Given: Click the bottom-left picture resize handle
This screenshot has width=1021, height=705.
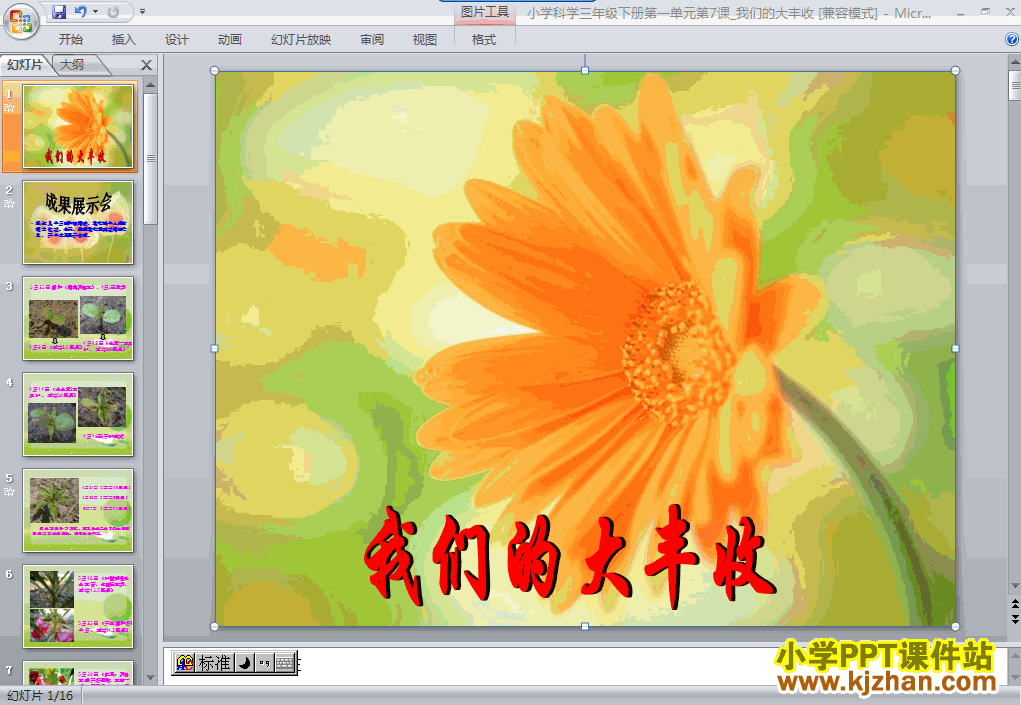Looking at the screenshot, I should 215,626.
